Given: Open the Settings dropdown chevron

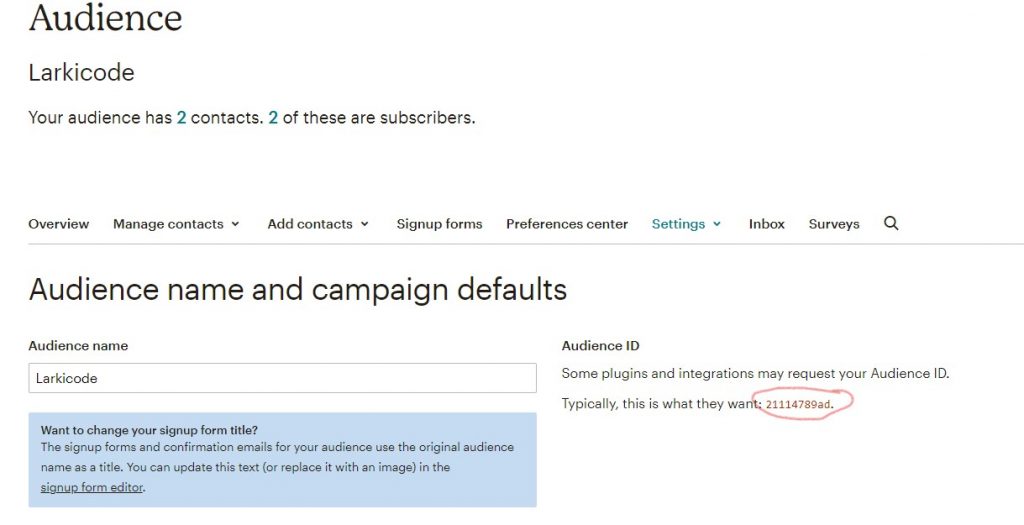Looking at the screenshot, I should 716,224.
